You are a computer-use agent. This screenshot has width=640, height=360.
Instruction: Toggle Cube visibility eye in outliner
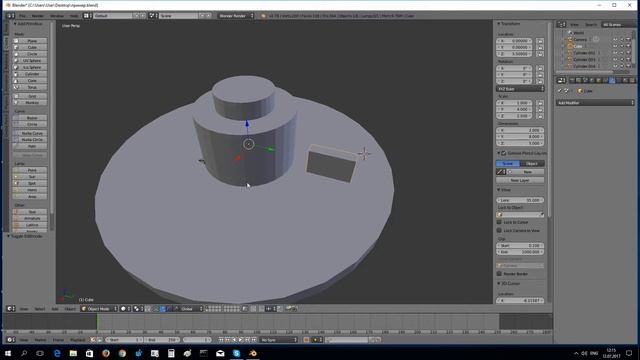coord(615,46)
